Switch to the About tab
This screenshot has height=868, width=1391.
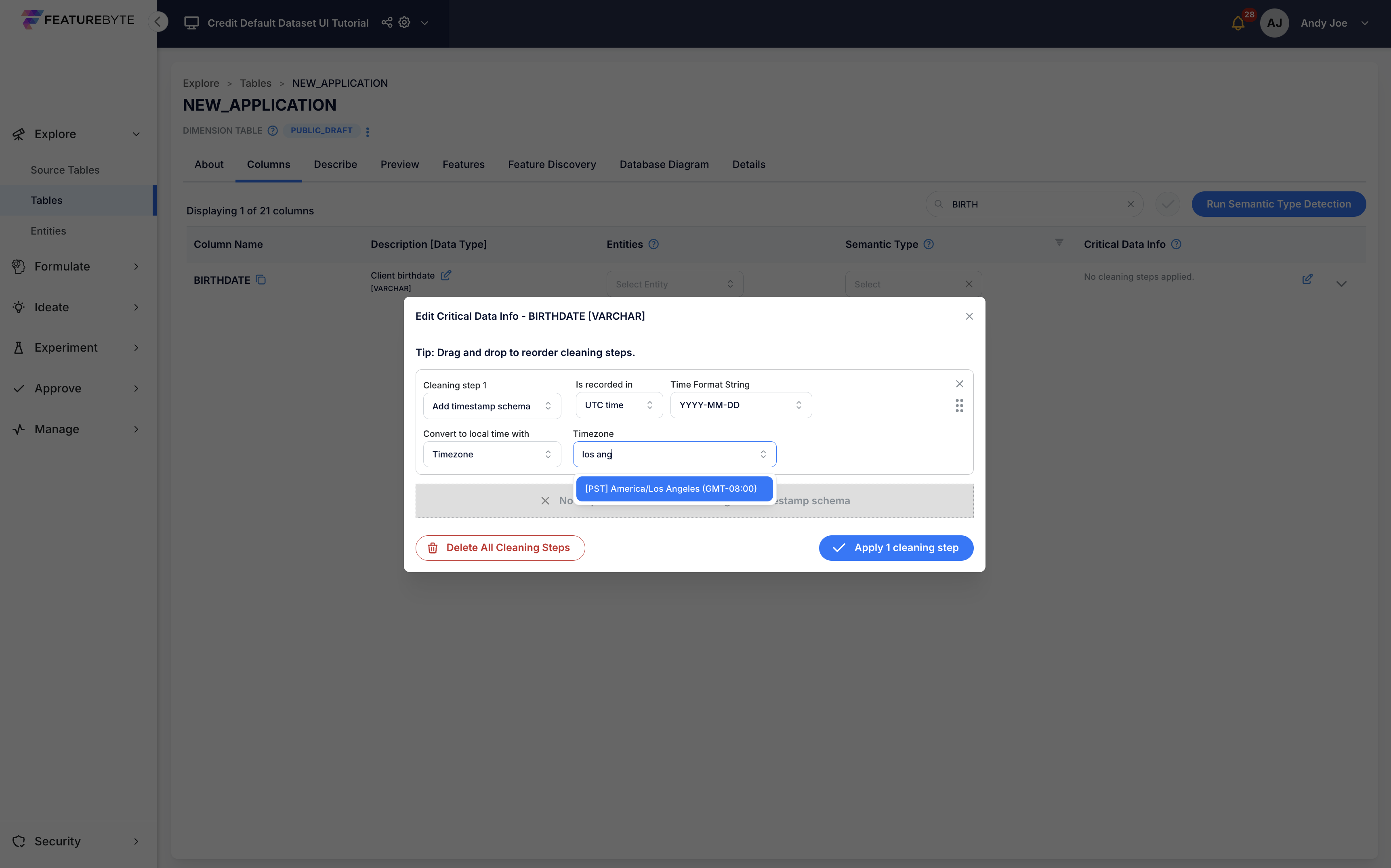coord(209,164)
